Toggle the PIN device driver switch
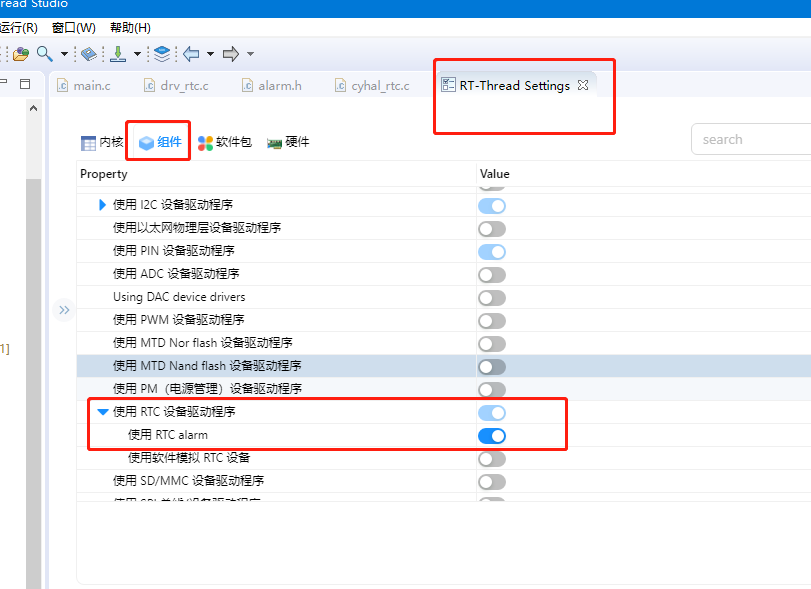Viewport: 811px width, 589px height. tap(492, 252)
